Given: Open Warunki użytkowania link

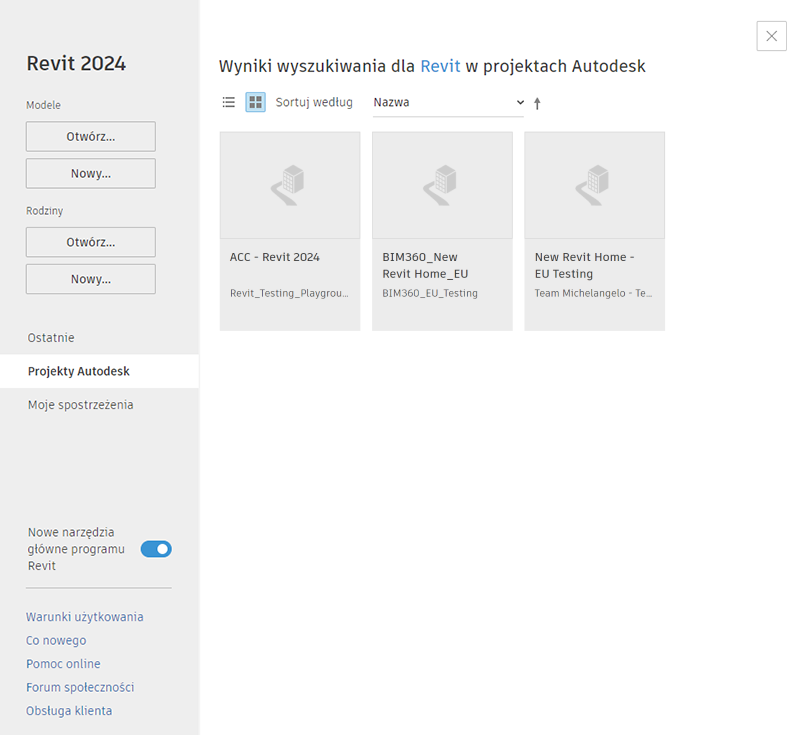Looking at the screenshot, I should point(85,617).
